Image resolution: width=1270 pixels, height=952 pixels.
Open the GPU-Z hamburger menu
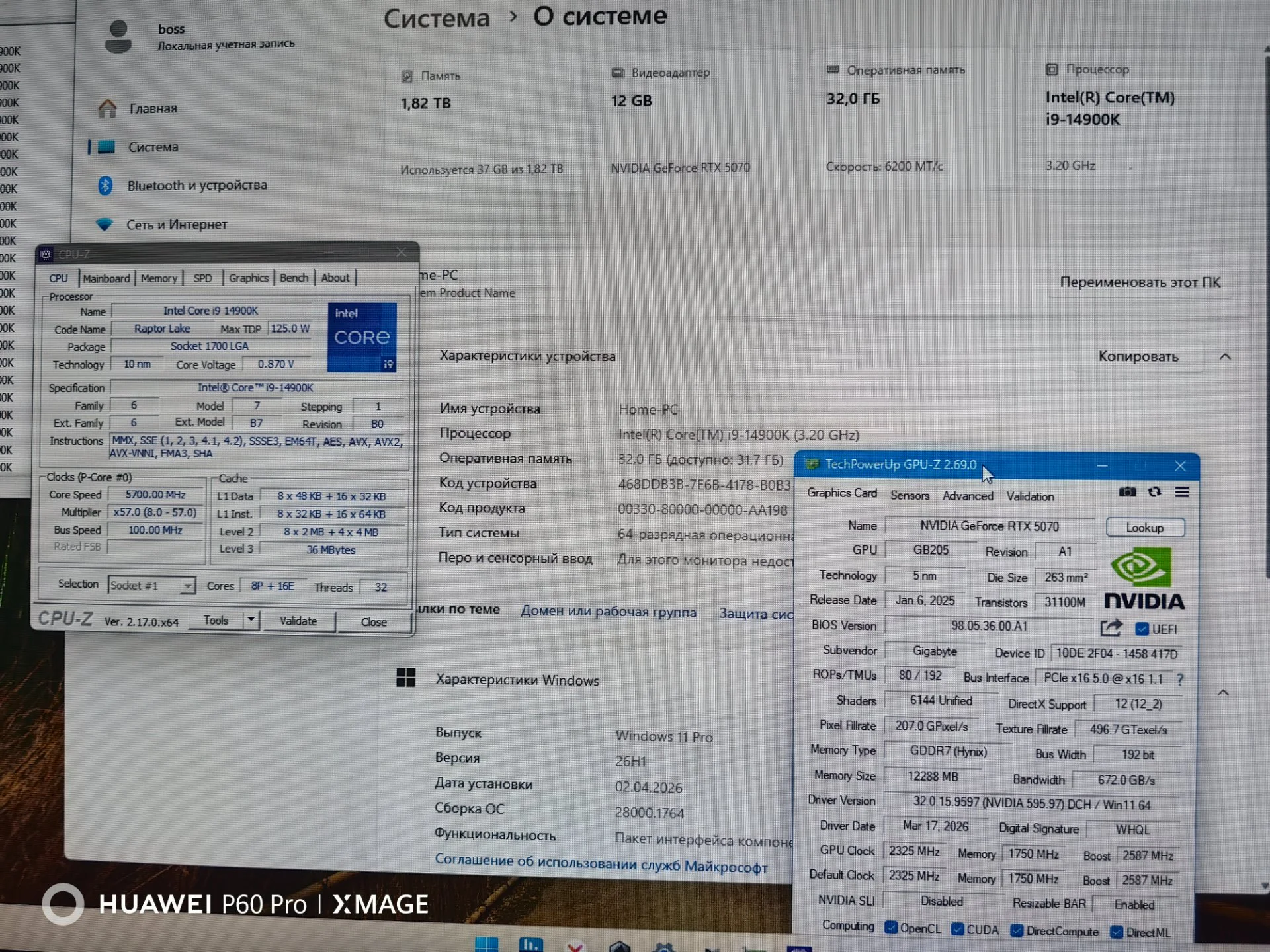coord(1182,492)
